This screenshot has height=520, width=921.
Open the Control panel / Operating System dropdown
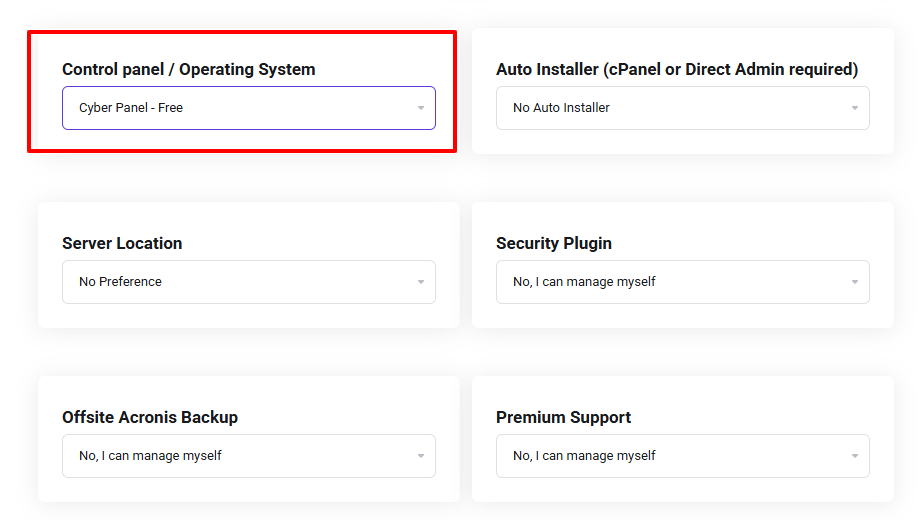[248, 108]
